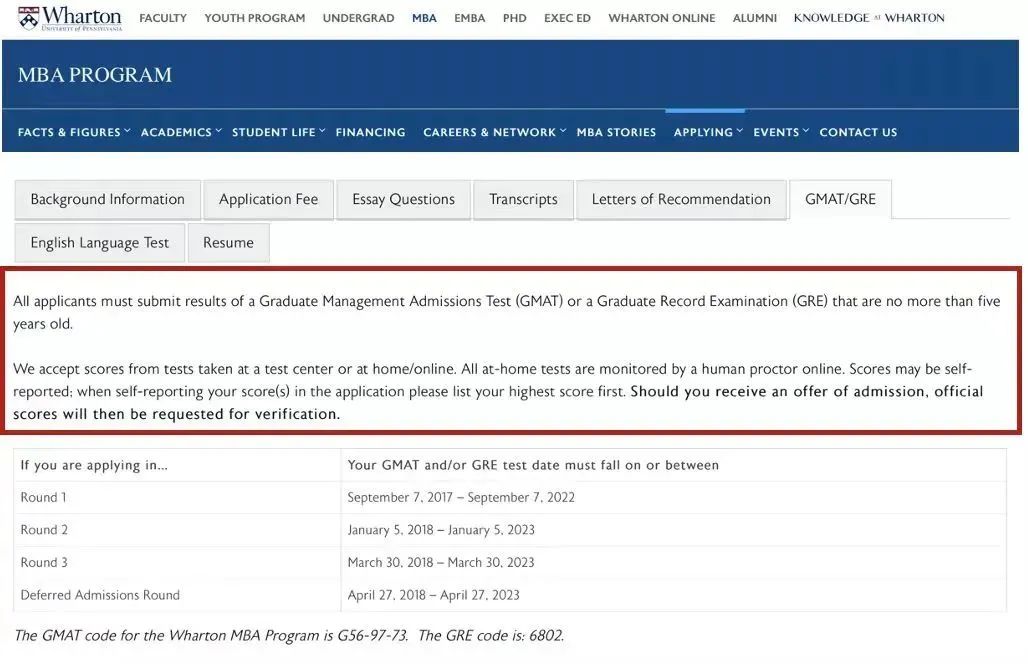This screenshot has width=1028, height=664.
Task: Open the Wharton Online link
Action: coord(662,18)
